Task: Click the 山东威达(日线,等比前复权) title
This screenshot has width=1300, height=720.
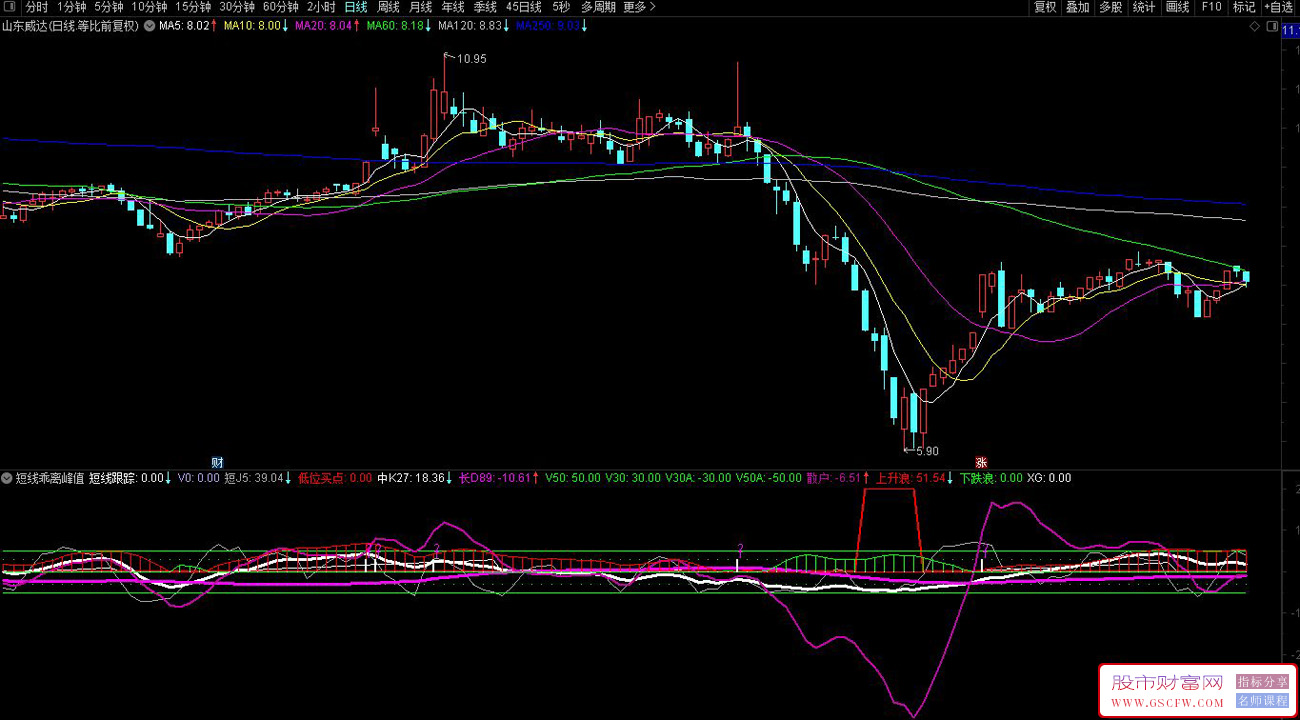Action: pos(71,27)
